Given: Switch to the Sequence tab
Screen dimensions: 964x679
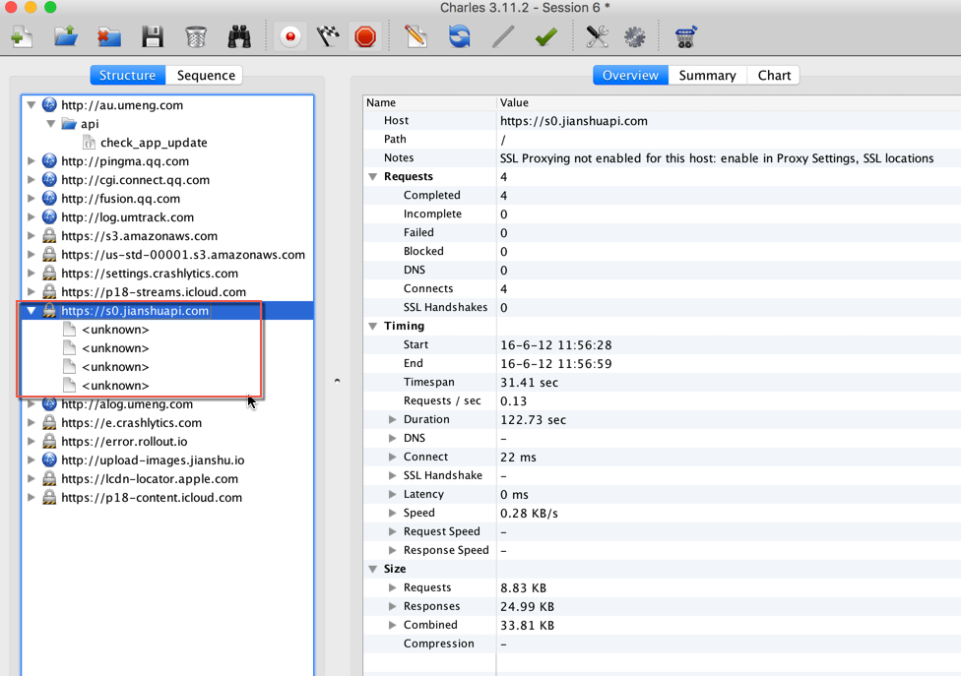Looking at the screenshot, I should point(206,75).
